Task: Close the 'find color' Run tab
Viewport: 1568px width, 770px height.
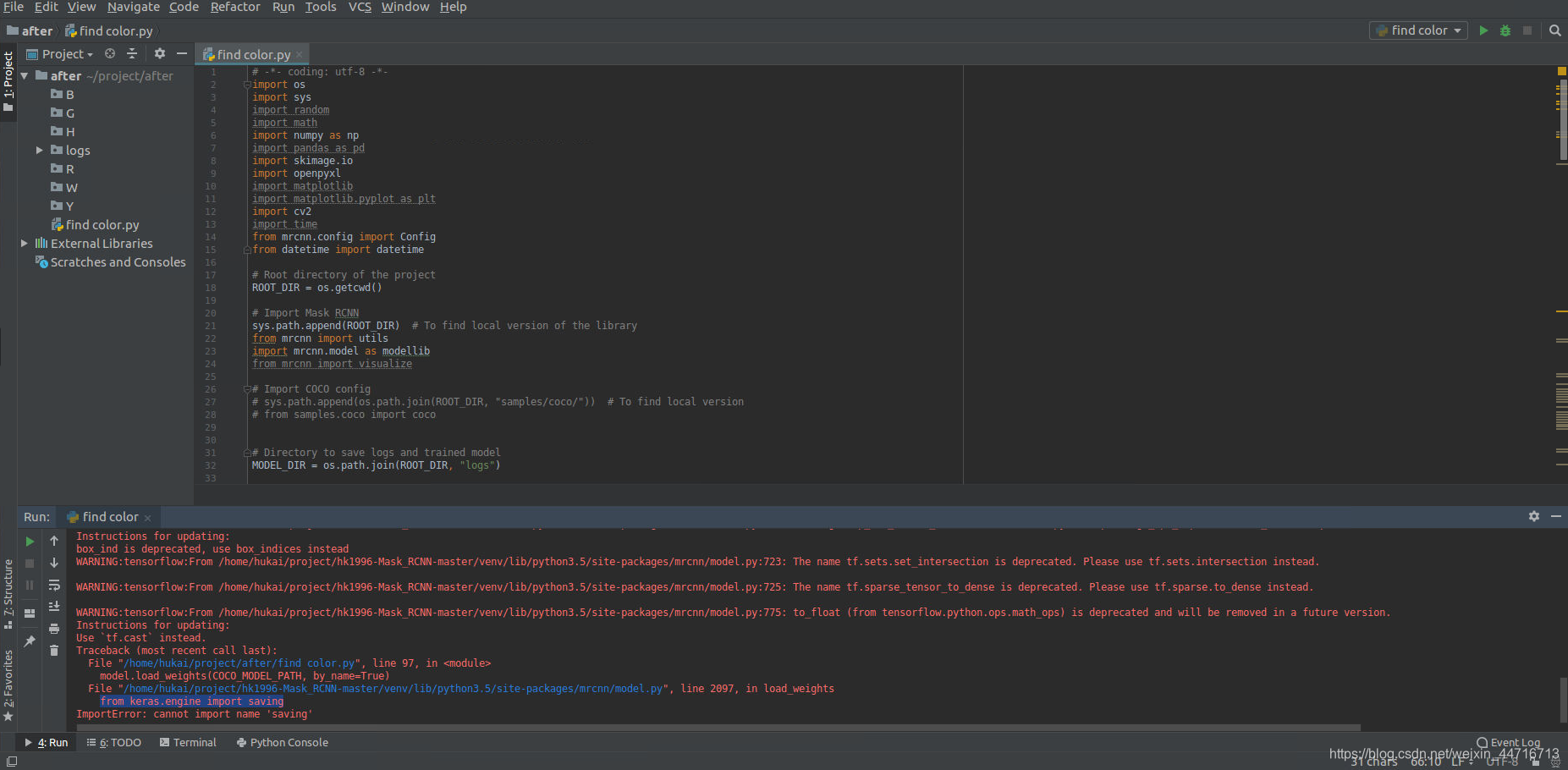Action: coord(147,518)
